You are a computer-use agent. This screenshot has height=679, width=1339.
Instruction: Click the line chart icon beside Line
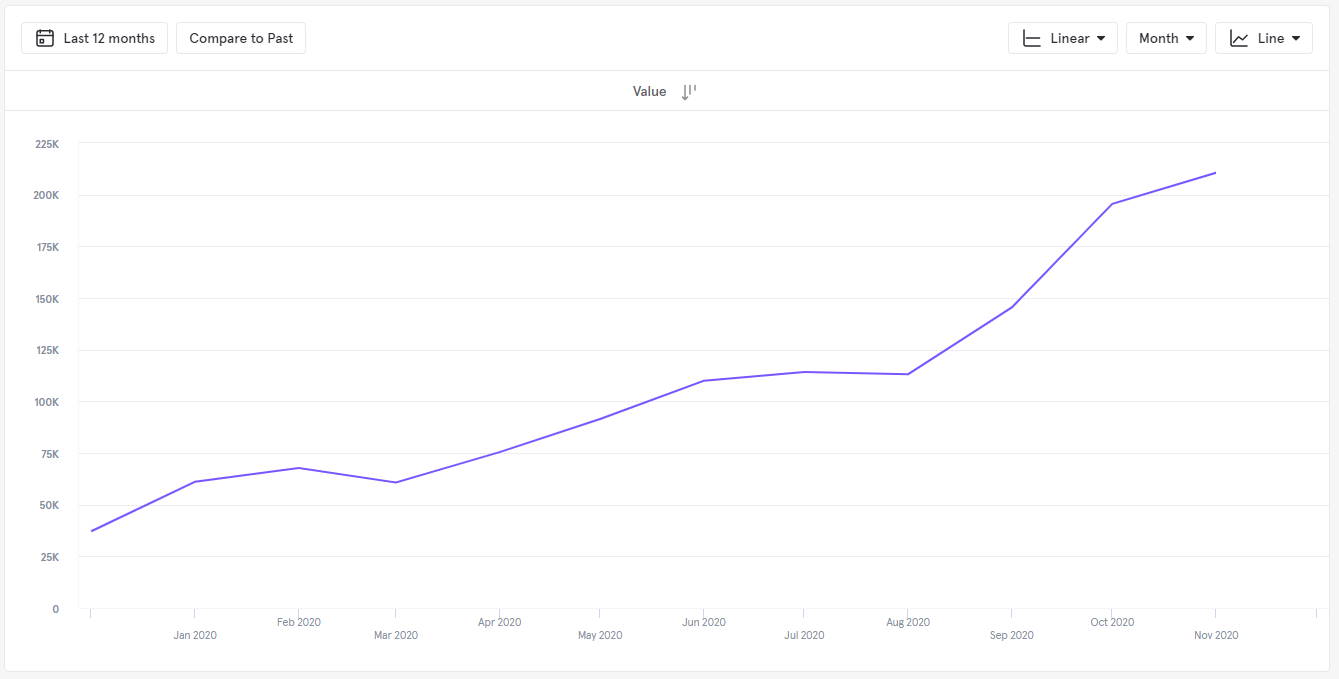[x=1239, y=38]
